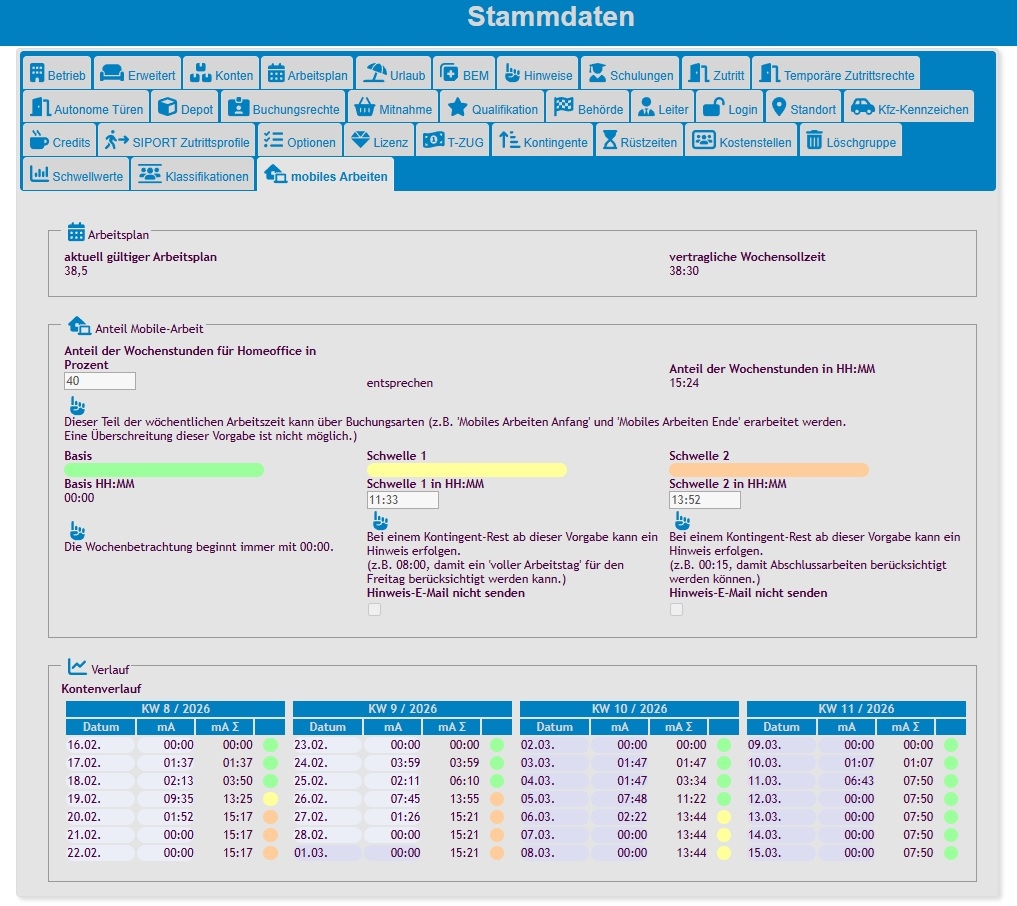The width and height of the screenshot is (1017, 906).
Task: Click the SIPORT Zutrittsprofile walking icon
Action: click(x=116, y=140)
